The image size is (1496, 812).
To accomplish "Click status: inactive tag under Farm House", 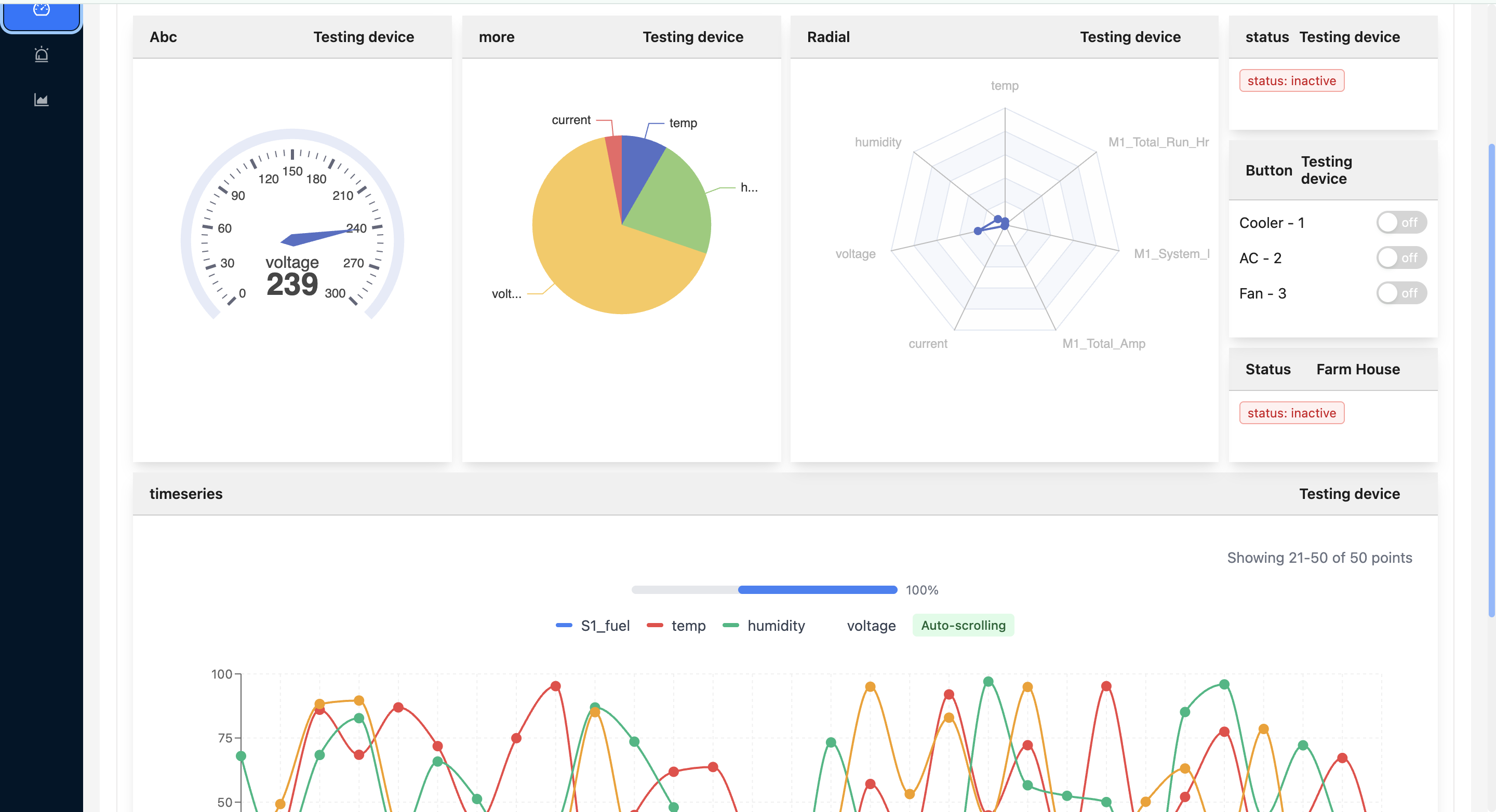I will 1291,413.
